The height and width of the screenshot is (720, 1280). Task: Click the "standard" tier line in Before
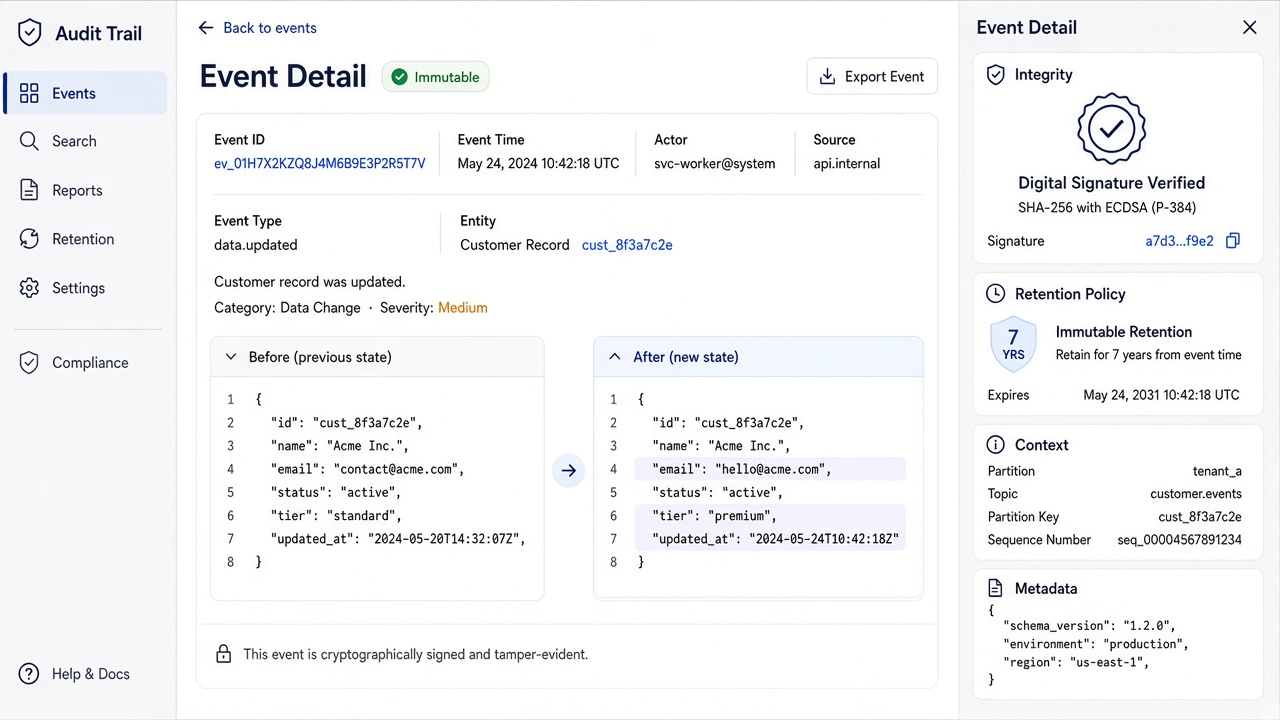pyautogui.click(x=336, y=516)
